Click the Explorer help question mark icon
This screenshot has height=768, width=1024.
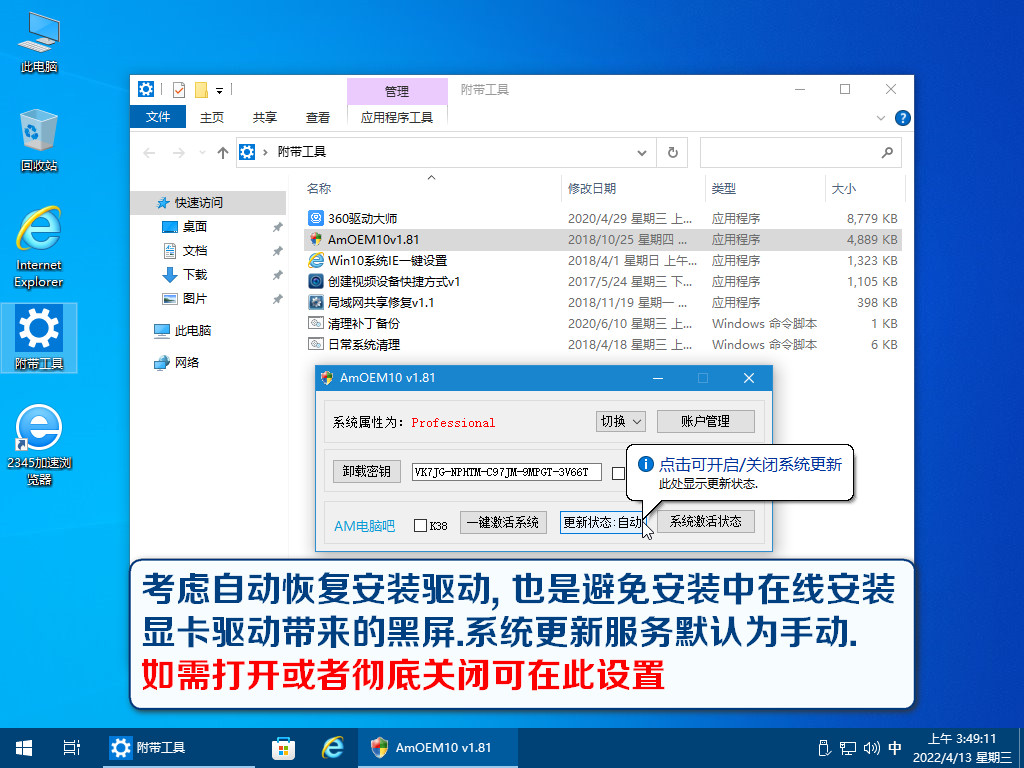pos(903,118)
